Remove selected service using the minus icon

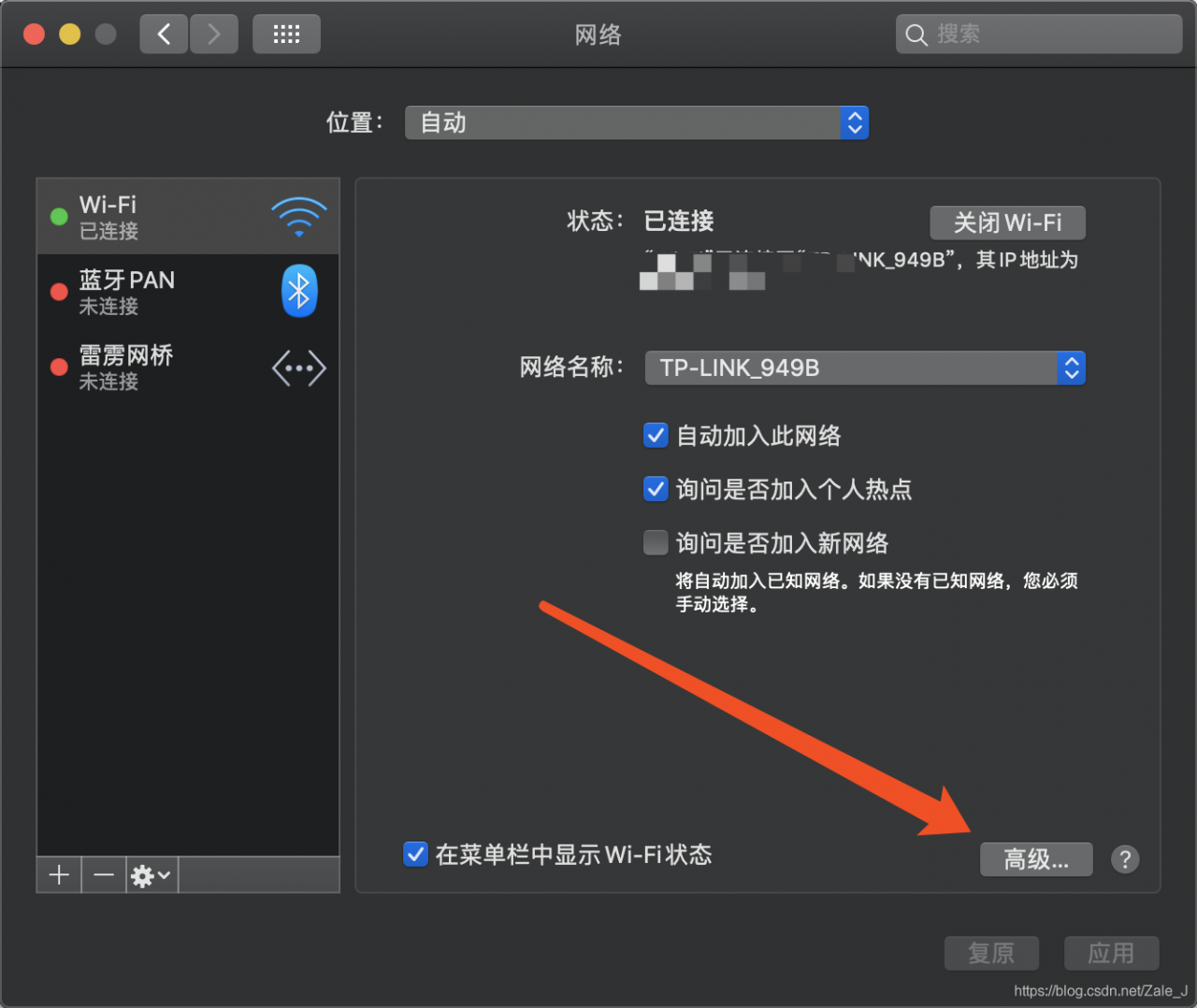pyautogui.click(x=102, y=875)
